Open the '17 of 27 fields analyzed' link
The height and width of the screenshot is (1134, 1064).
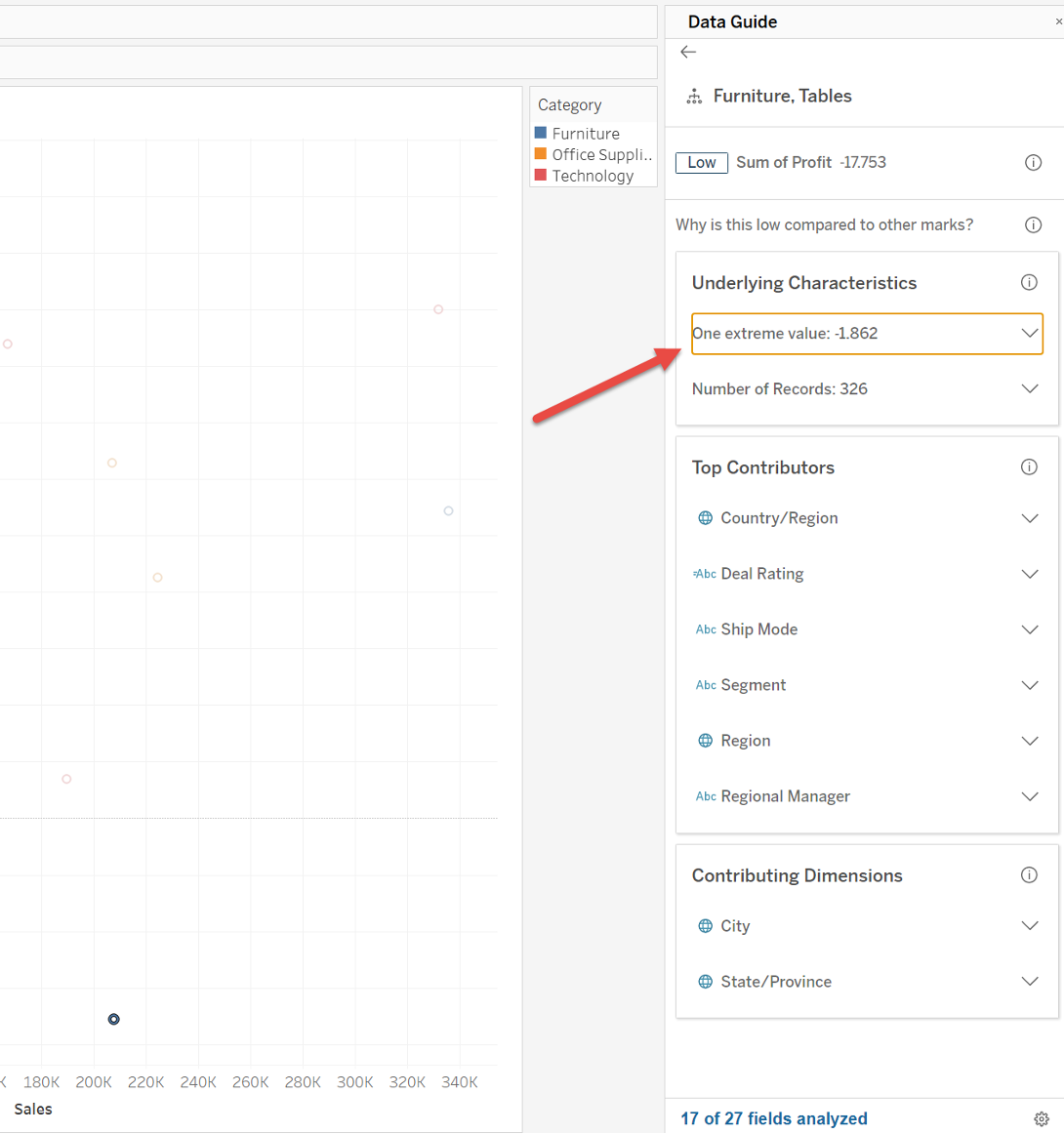pos(773,1118)
